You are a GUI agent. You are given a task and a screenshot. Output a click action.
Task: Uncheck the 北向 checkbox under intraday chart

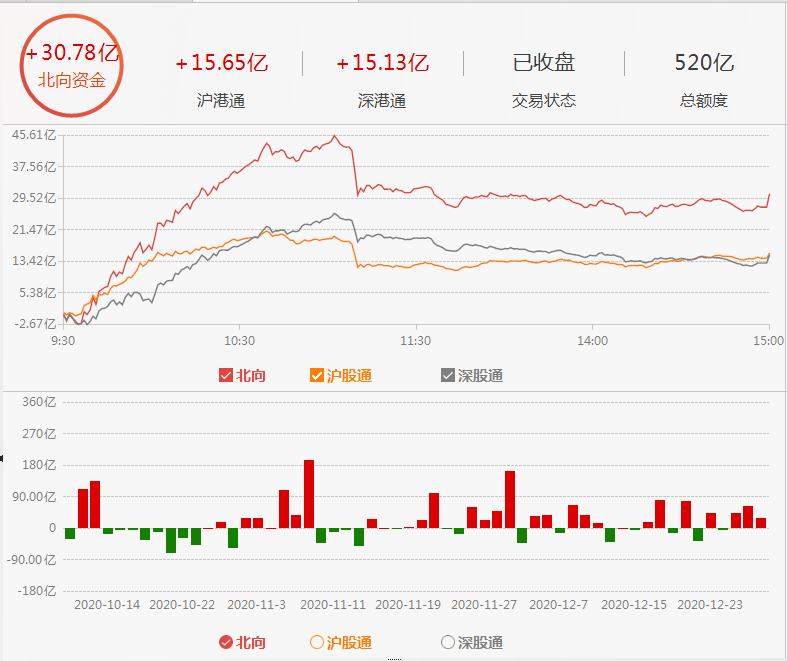(226, 375)
